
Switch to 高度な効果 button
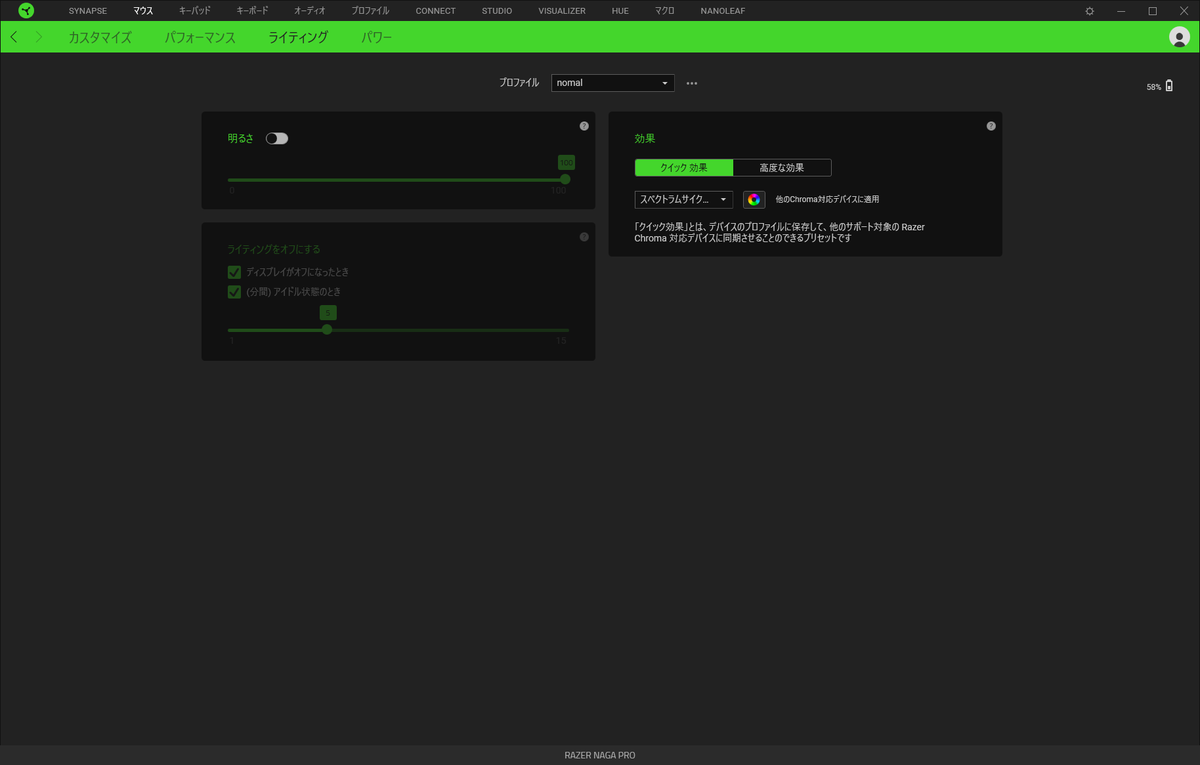(x=782, y=168)
